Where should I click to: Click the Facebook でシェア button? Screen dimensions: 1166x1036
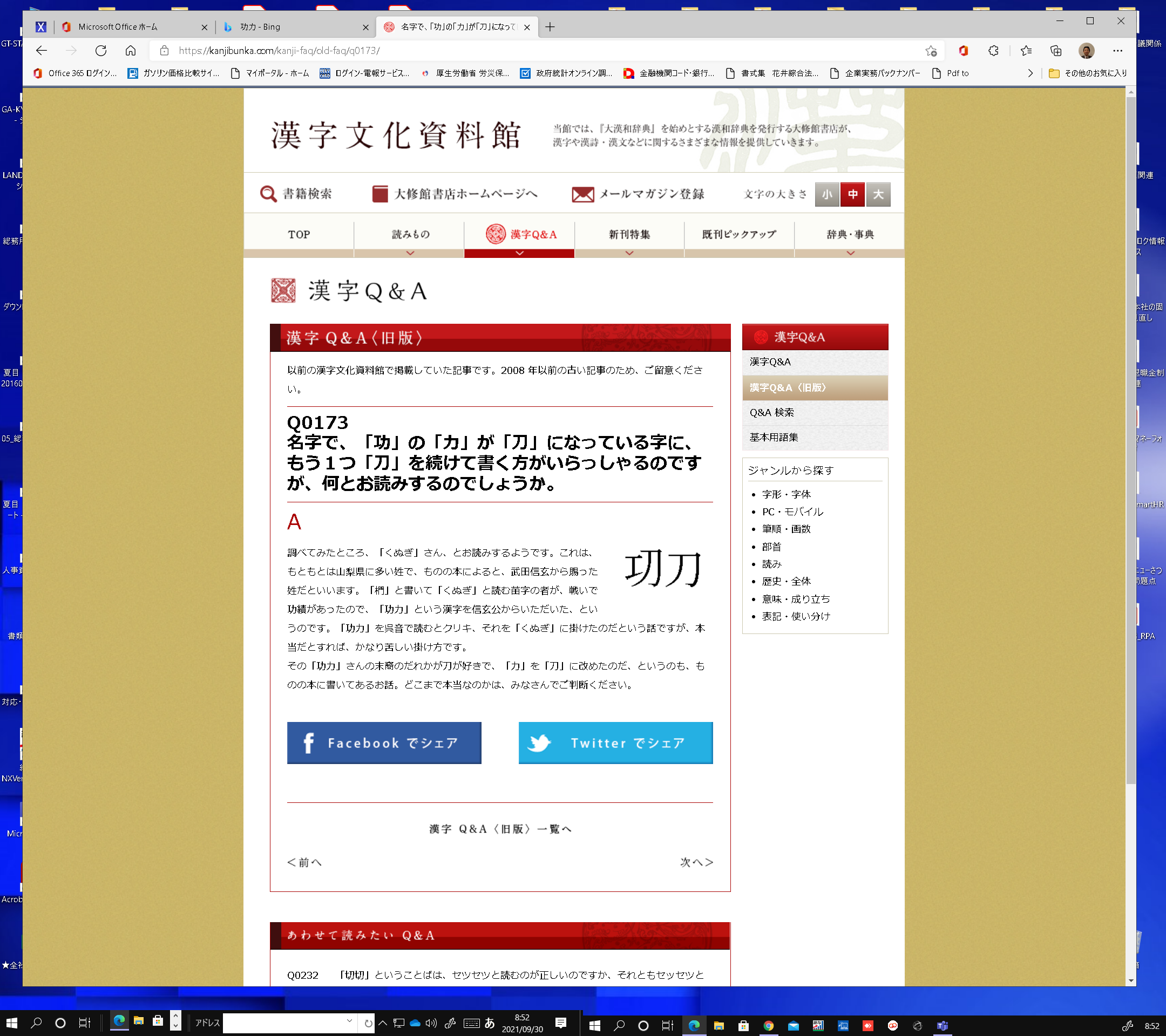point(384,742)
